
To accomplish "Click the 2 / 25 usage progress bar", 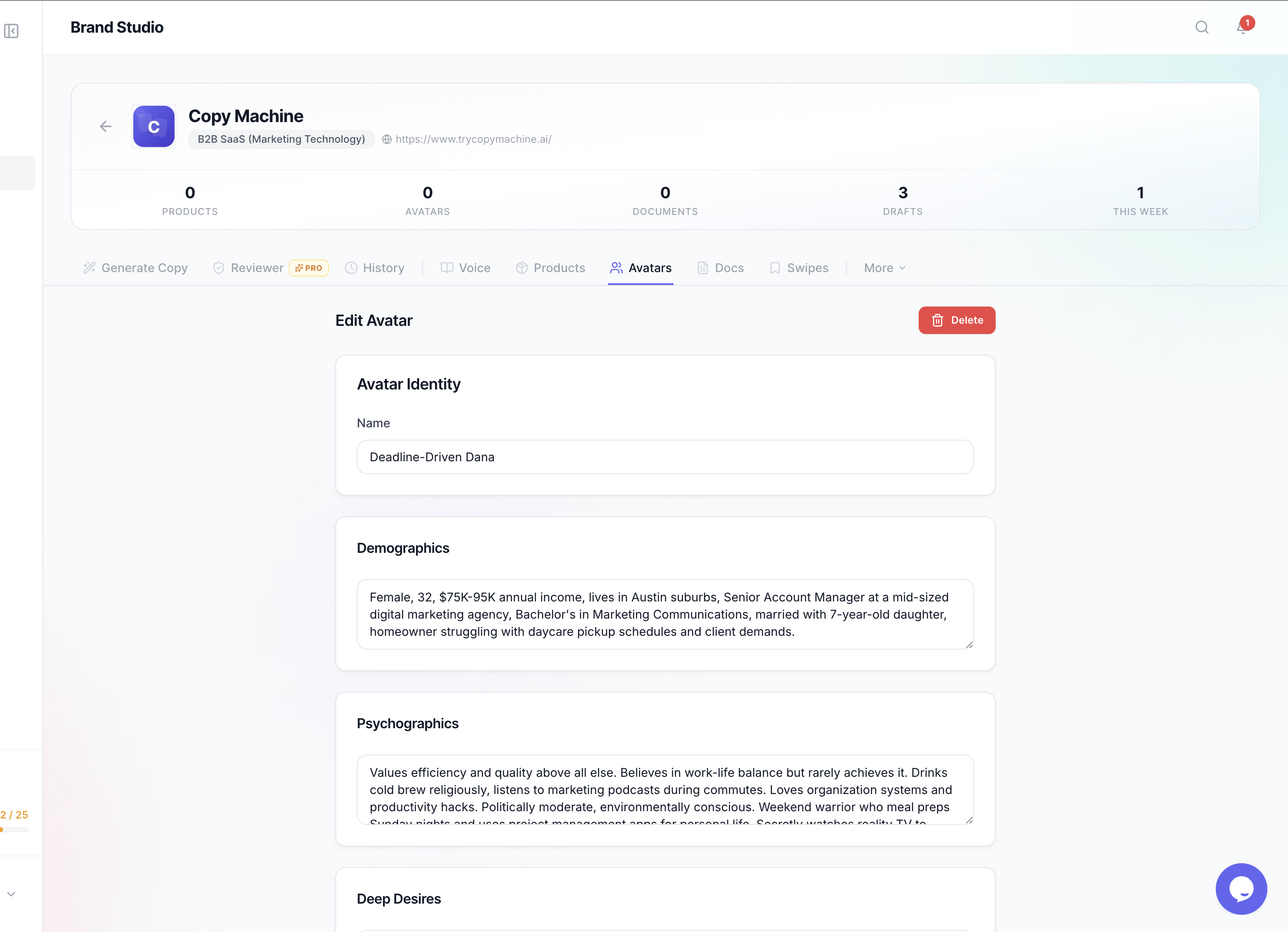I will pyautogui.click(x=14, y=830).
